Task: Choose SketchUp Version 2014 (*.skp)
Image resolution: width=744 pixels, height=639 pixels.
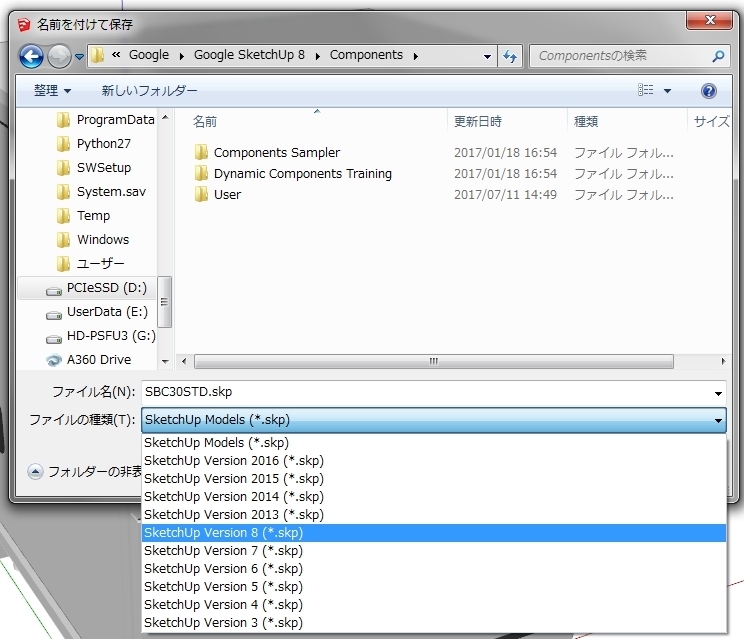Action: 434,497
